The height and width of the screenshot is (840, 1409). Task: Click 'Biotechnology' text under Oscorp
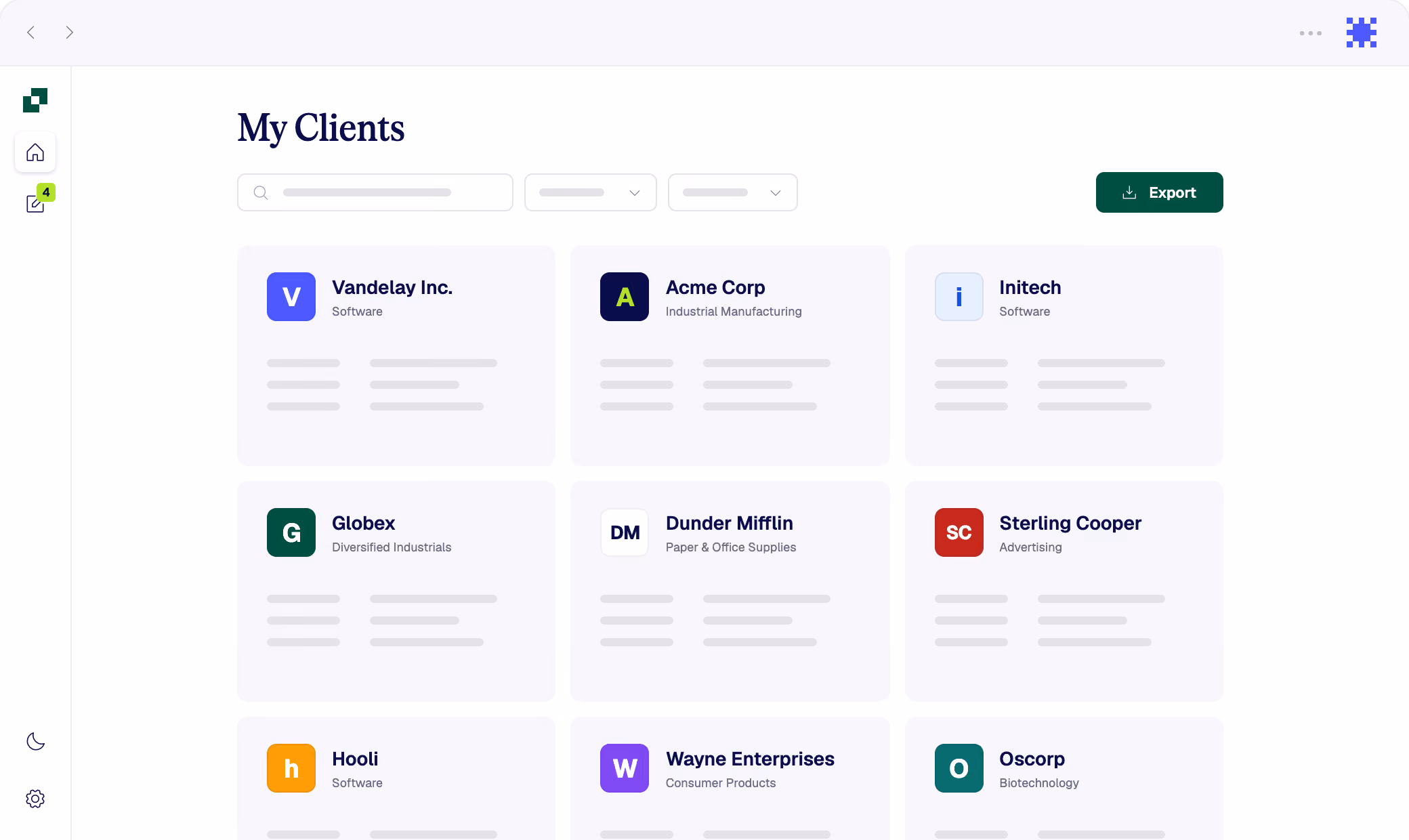1039,783
